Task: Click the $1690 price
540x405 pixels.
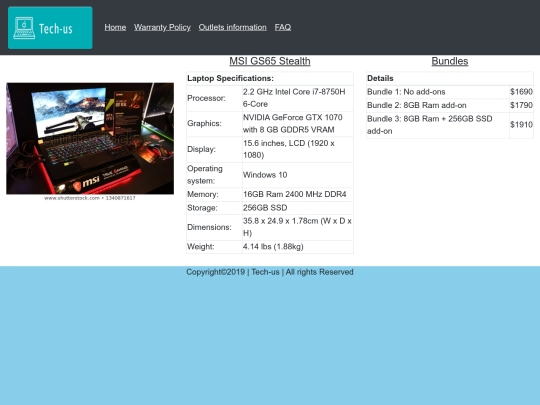Action: (521, 92)
